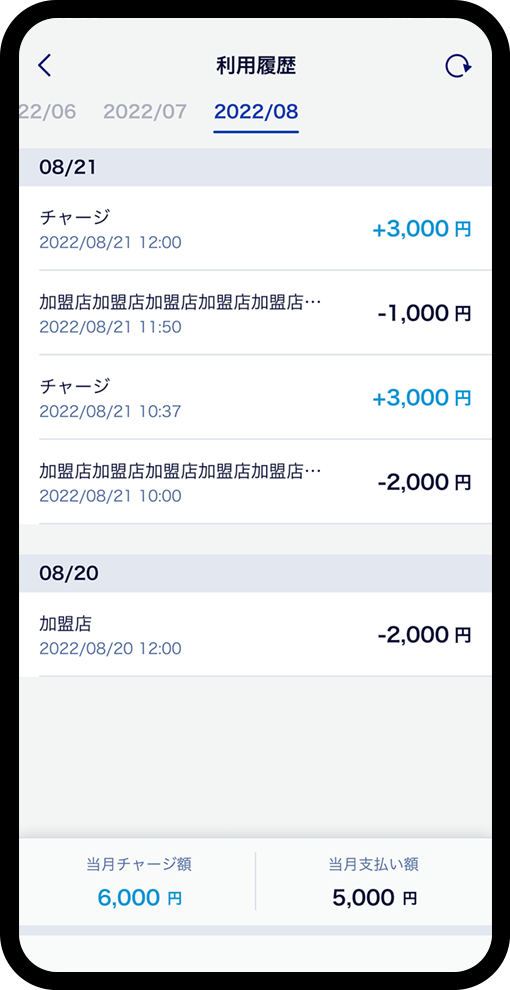Viewport: 510px width, 990px height.
Task: Open the 08/20 merchant payment entry
Action: coord(255,635)
